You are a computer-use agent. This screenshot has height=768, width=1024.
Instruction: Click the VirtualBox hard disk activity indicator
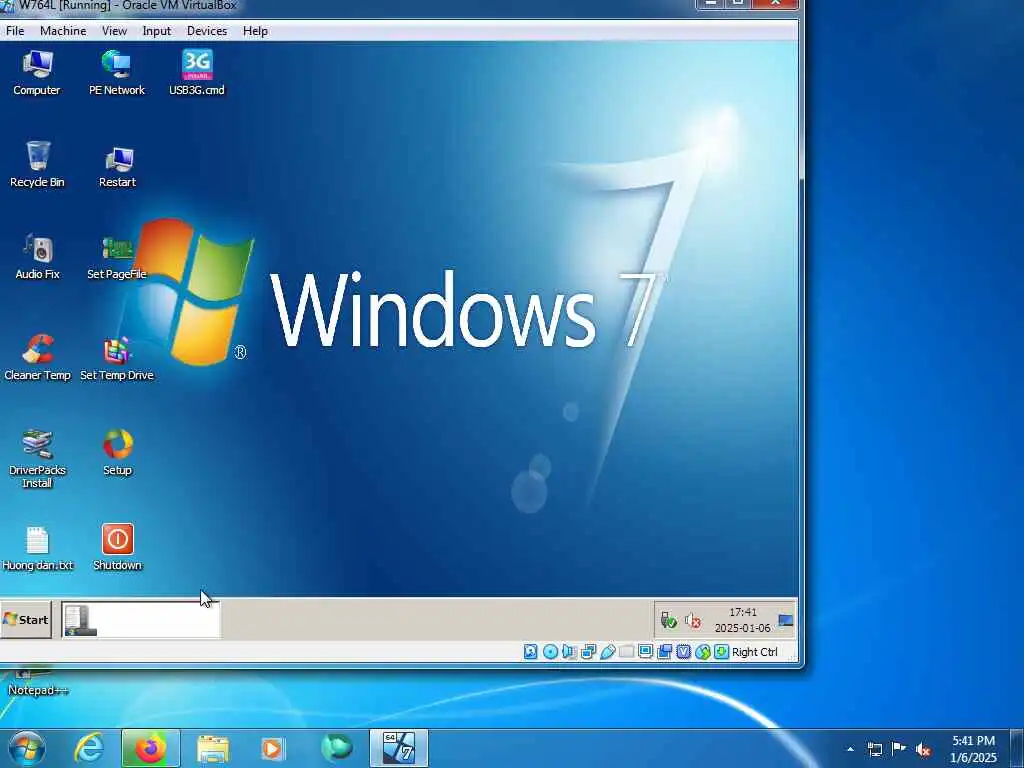pos(530,652)
